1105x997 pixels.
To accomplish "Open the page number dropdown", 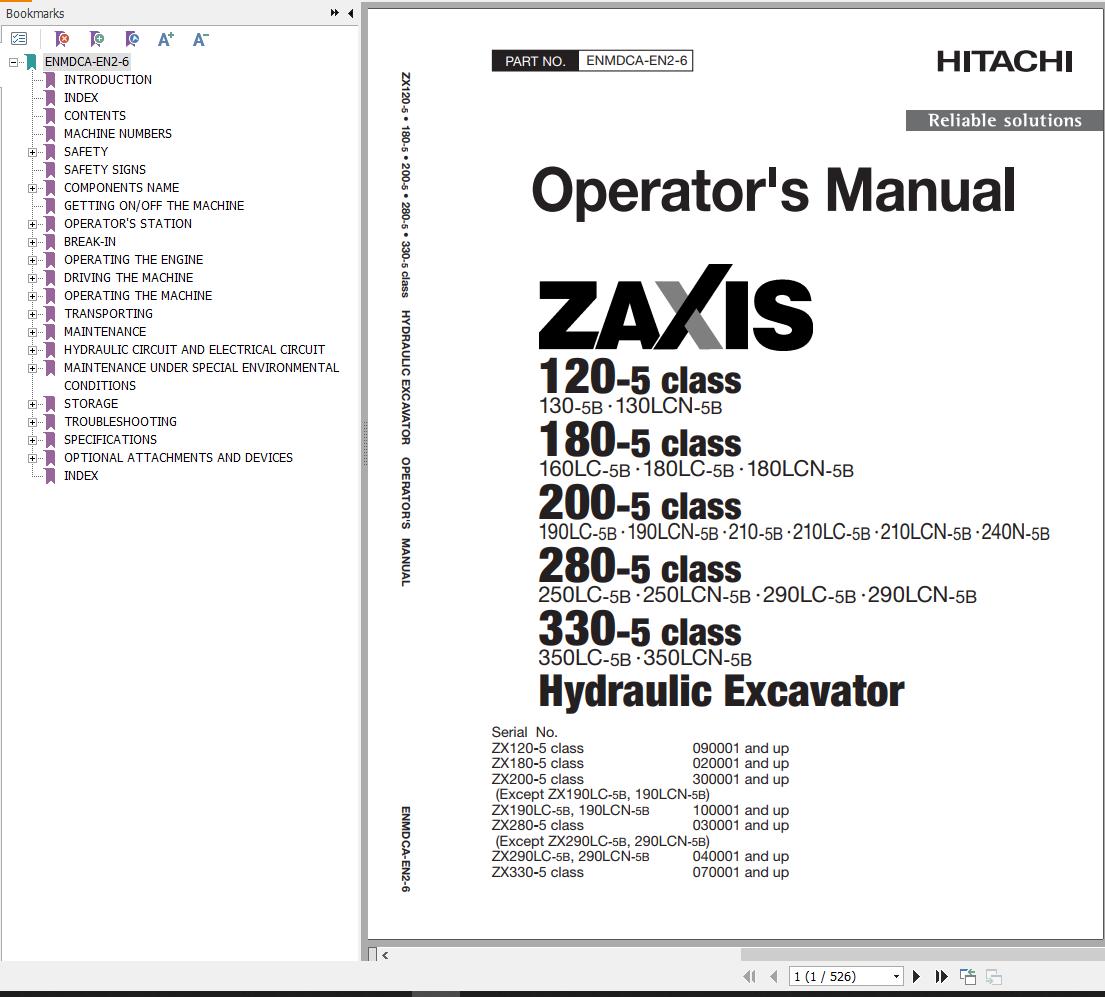I will pyautogui.click(x=896, y=977).
